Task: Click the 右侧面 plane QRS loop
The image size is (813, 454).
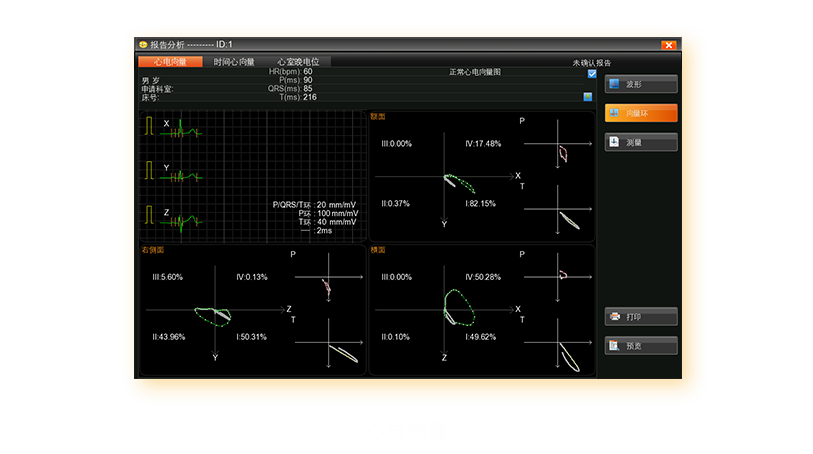Action: point(213,316)
